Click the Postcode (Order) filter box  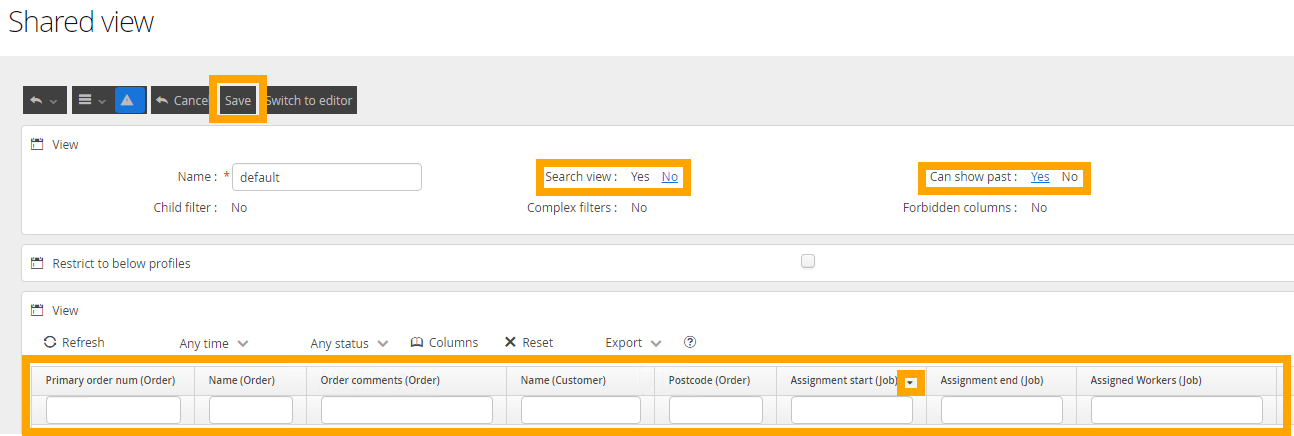coord(715,410)
